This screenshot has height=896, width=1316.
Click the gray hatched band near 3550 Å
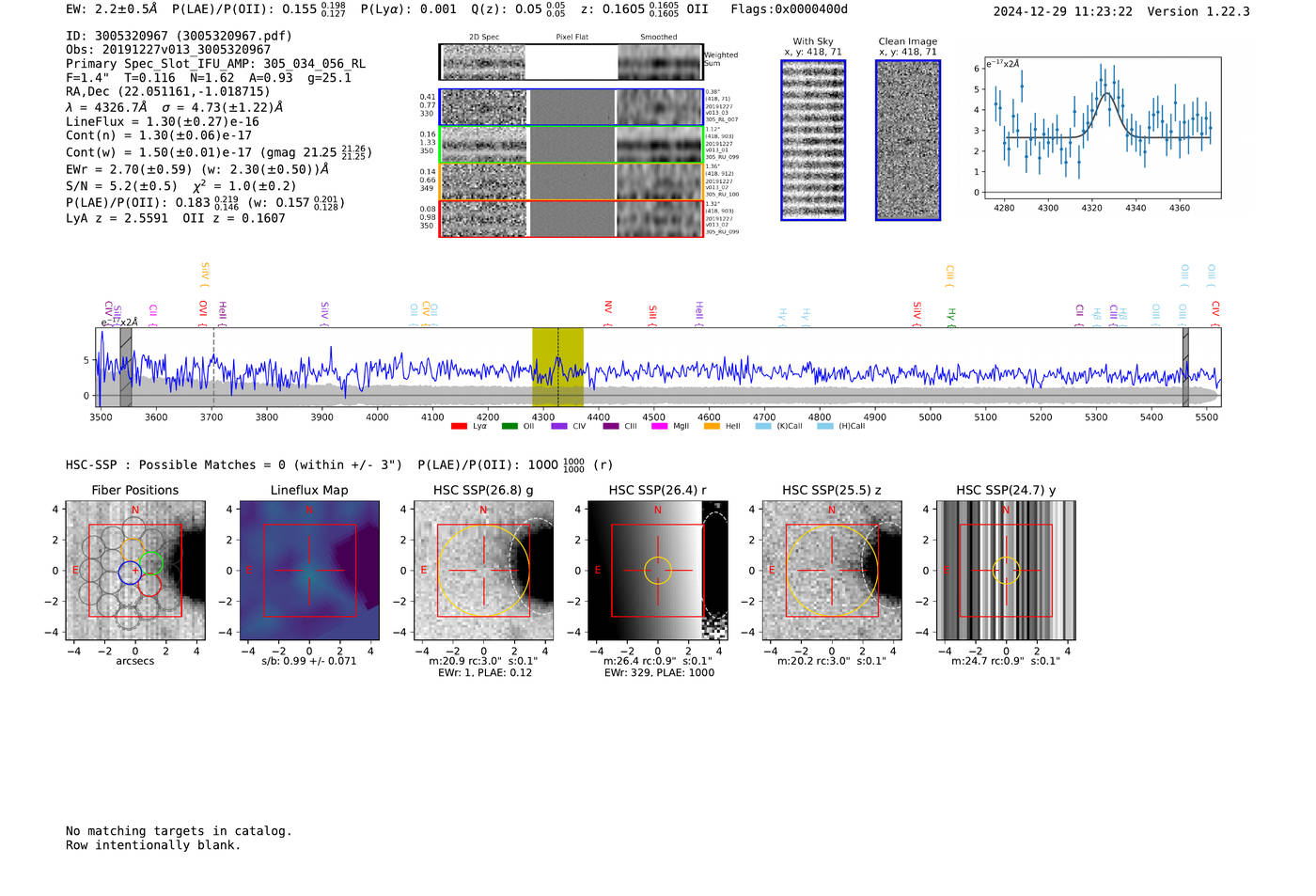[126, 368]
